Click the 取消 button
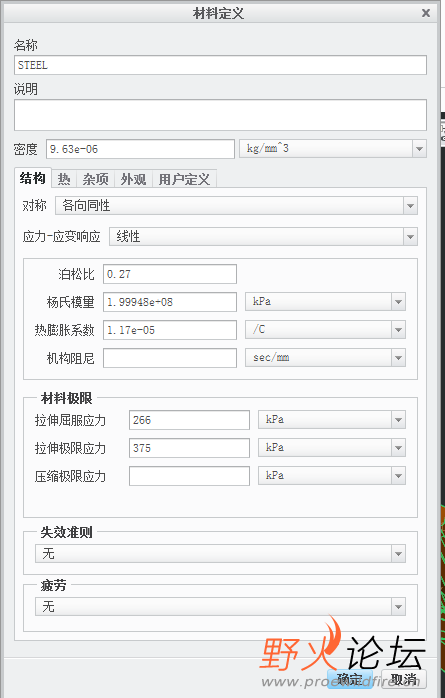The image size is (445, 698). (x=404, y=679)
